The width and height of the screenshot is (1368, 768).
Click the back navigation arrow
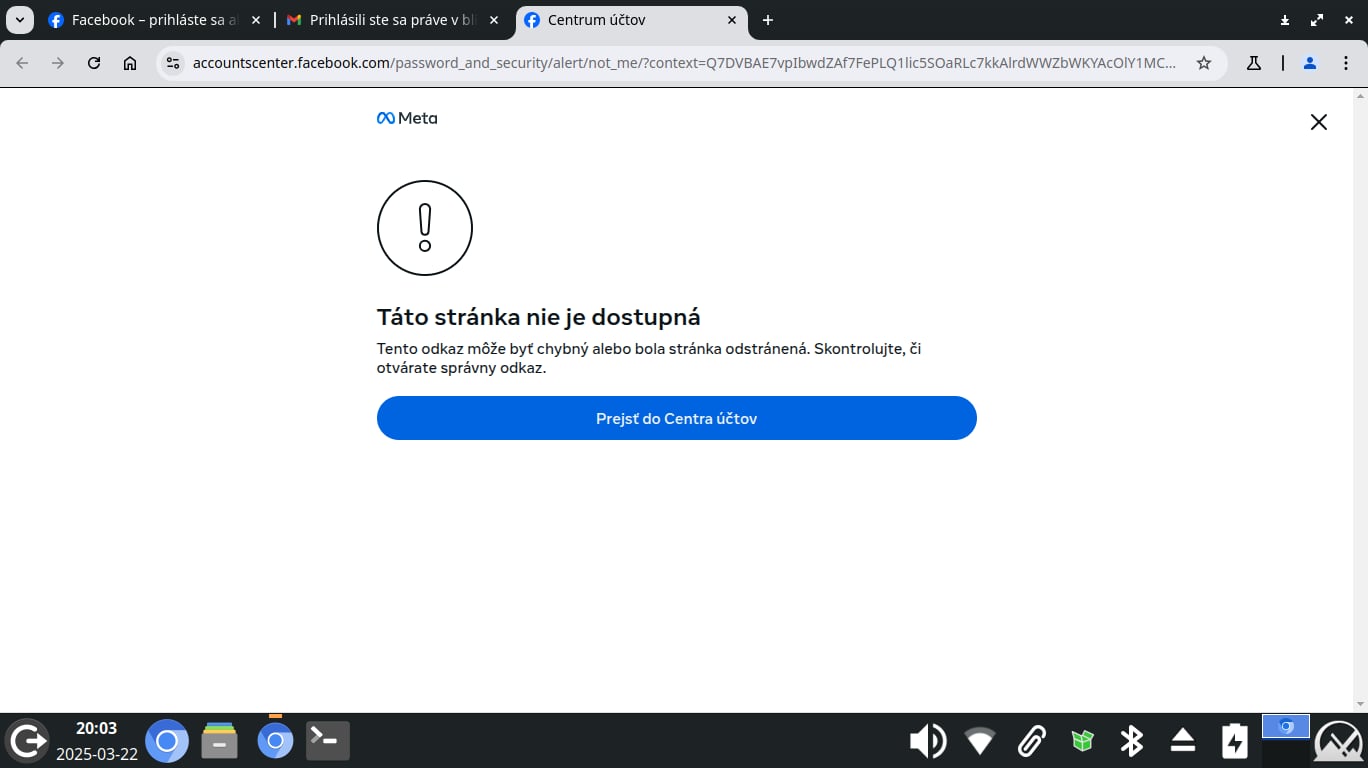coord(21,62)
